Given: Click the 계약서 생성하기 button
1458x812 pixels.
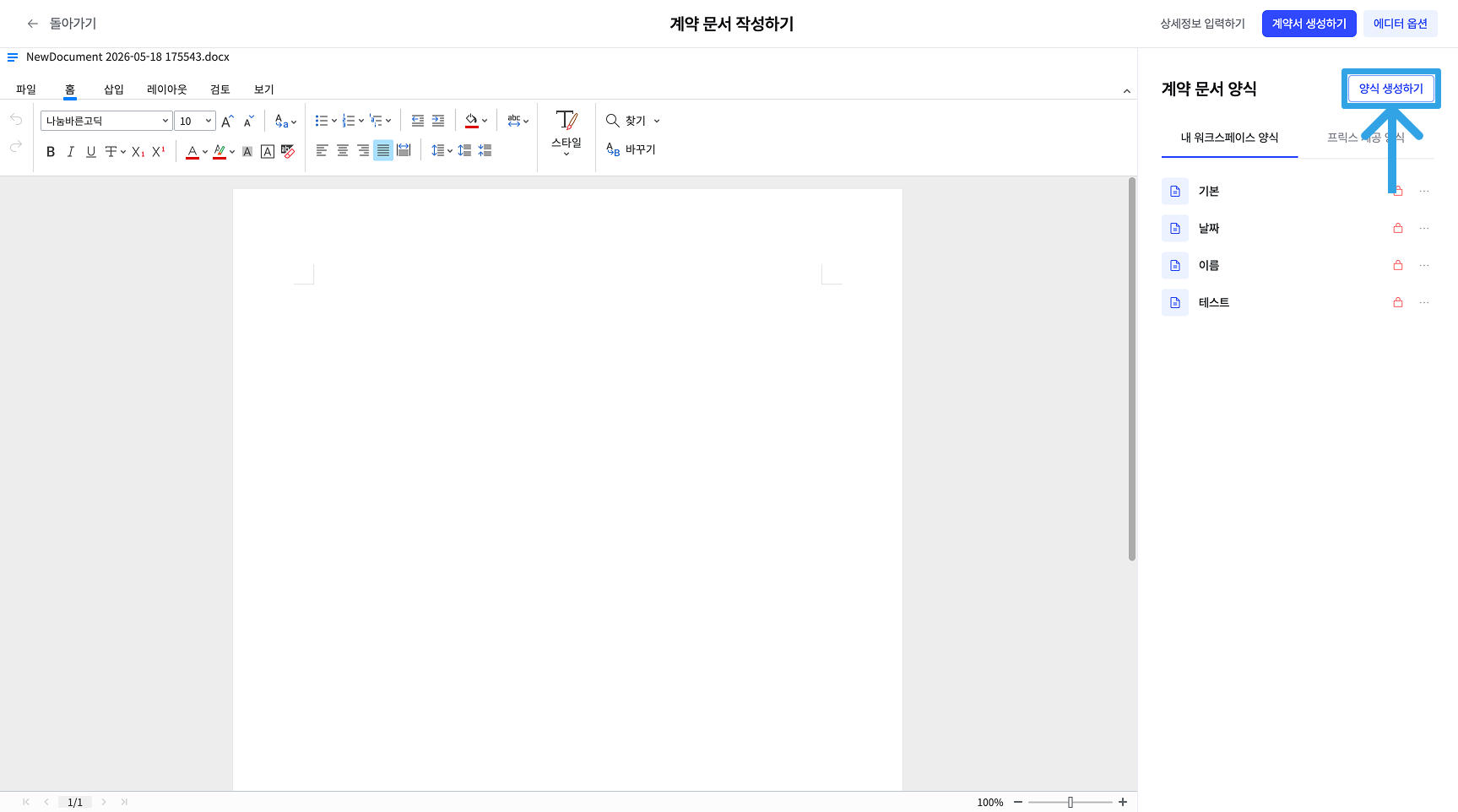Looking at the screenshot, I should 1309,24.
